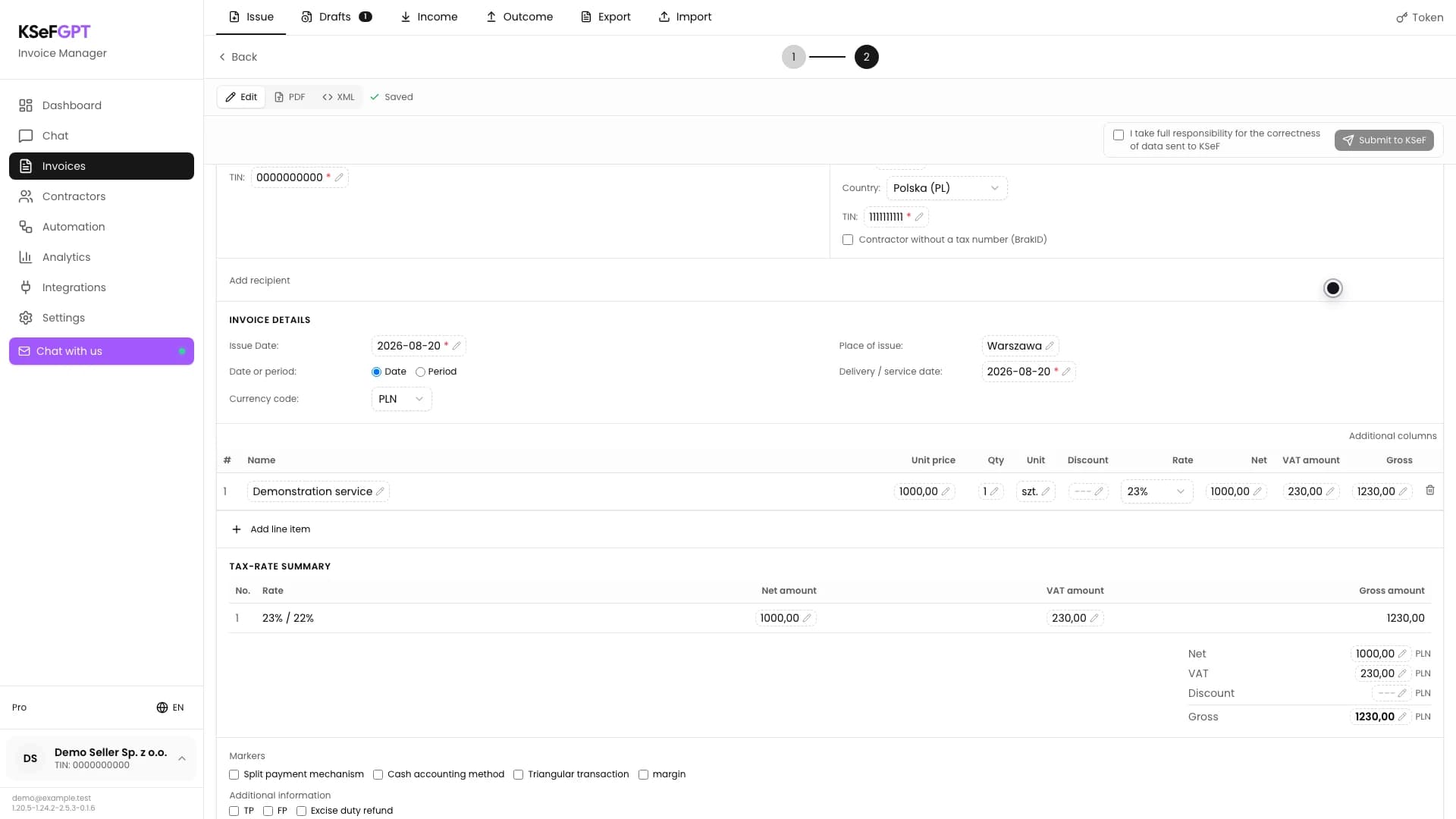Screen dimensions: 1456x819
Task: Add a new line item
Action: pyautogui.click(x=271, y=529)
